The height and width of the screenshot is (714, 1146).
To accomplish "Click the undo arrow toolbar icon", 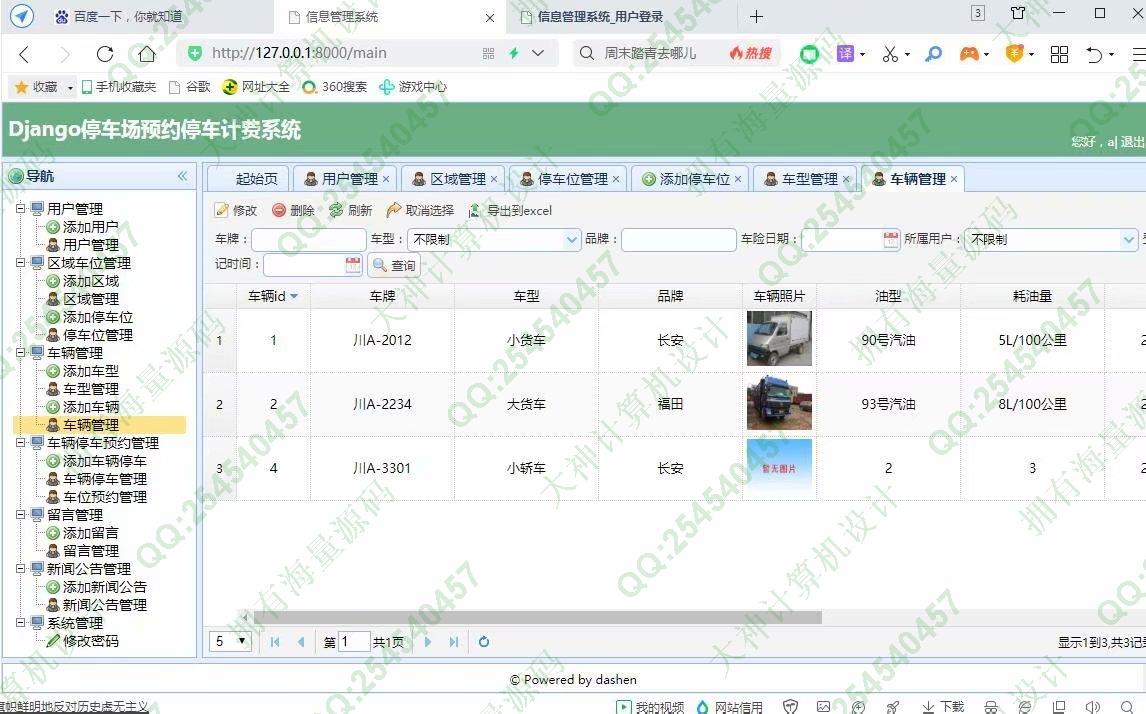I will pyautogui.click(x=1093, y=54).
